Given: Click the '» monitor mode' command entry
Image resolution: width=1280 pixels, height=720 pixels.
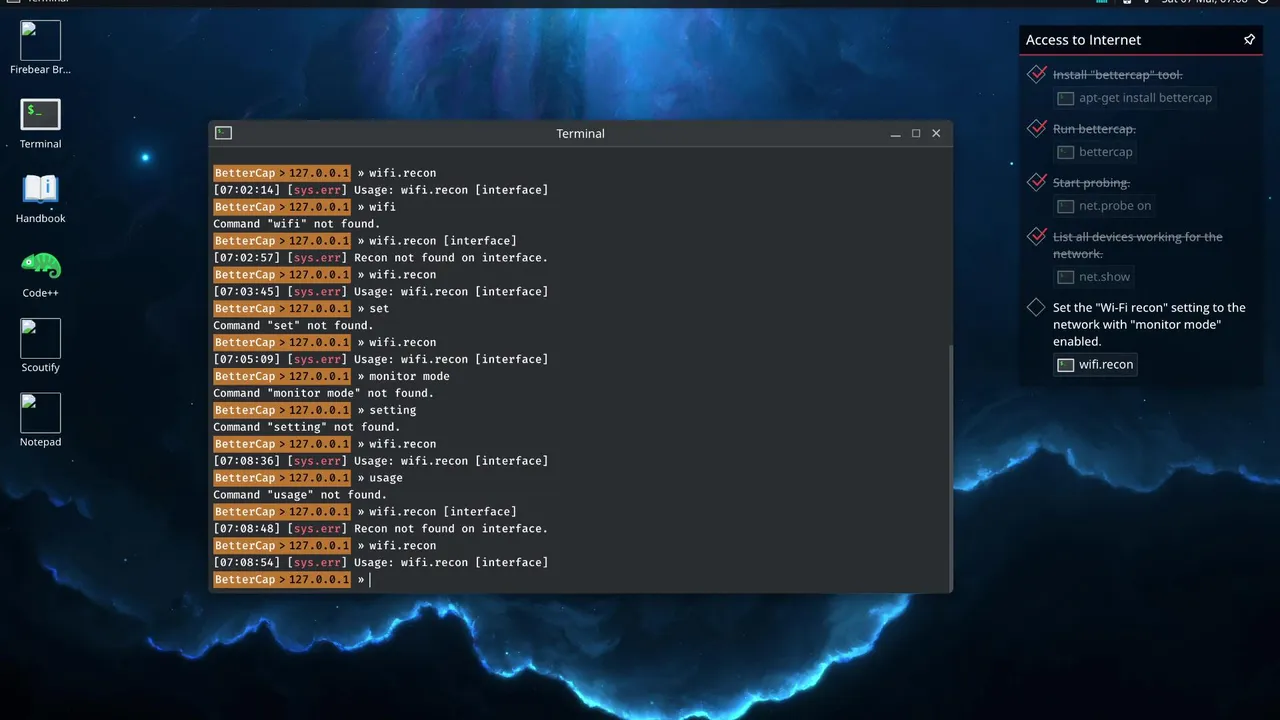Looking at the screenshot, I should click(x=403, y=376).
